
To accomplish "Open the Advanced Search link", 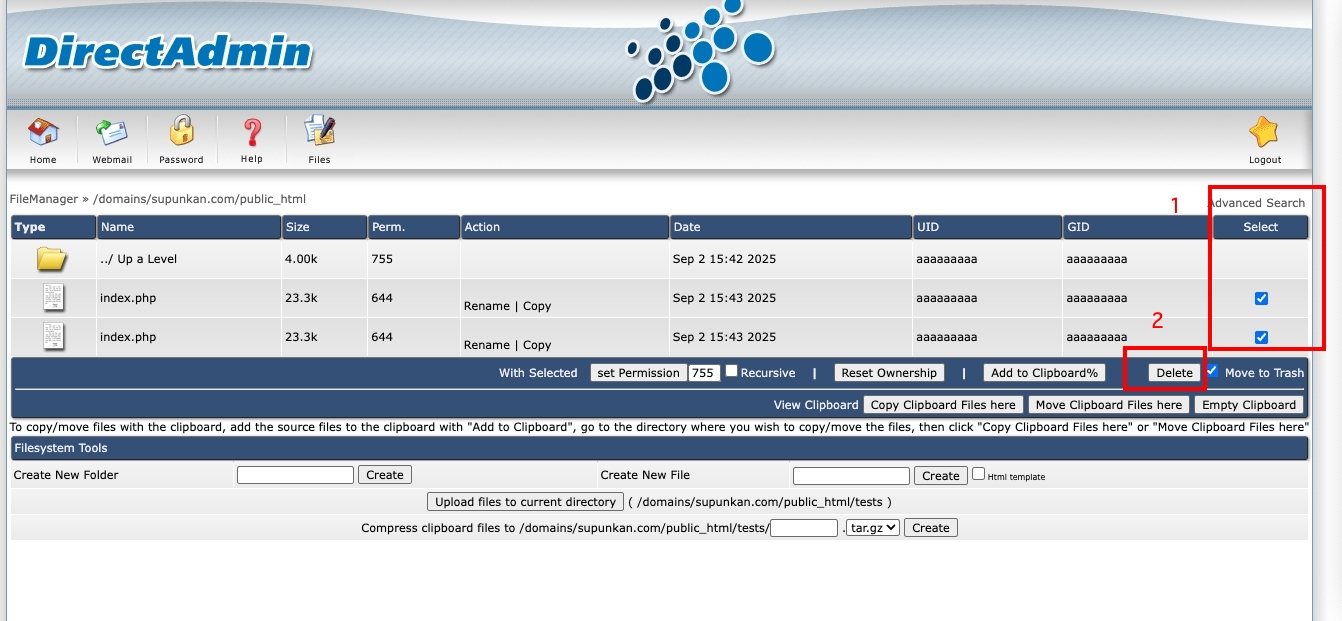I will tap(1256, 203).
